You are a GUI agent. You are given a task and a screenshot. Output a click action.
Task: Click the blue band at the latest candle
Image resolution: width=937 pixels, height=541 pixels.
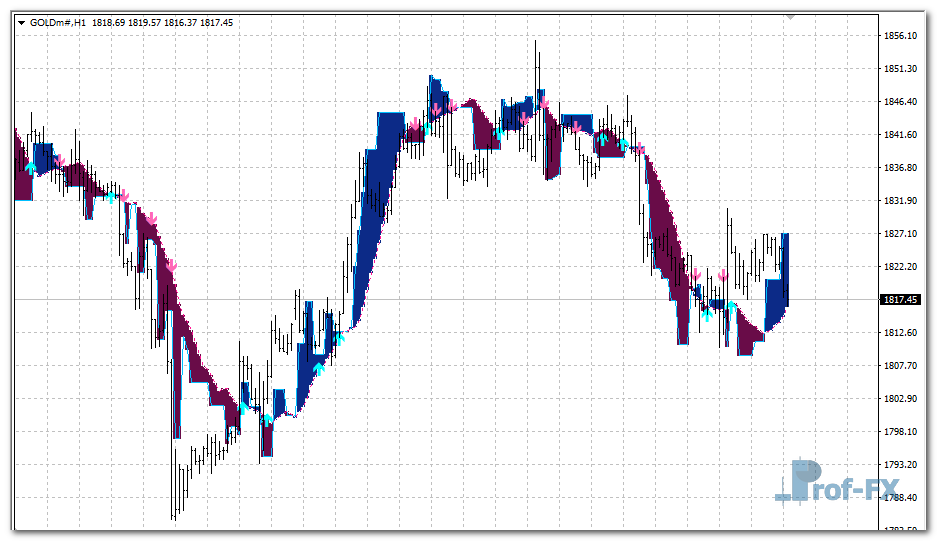pyautogui.click(x=779, y=290)
